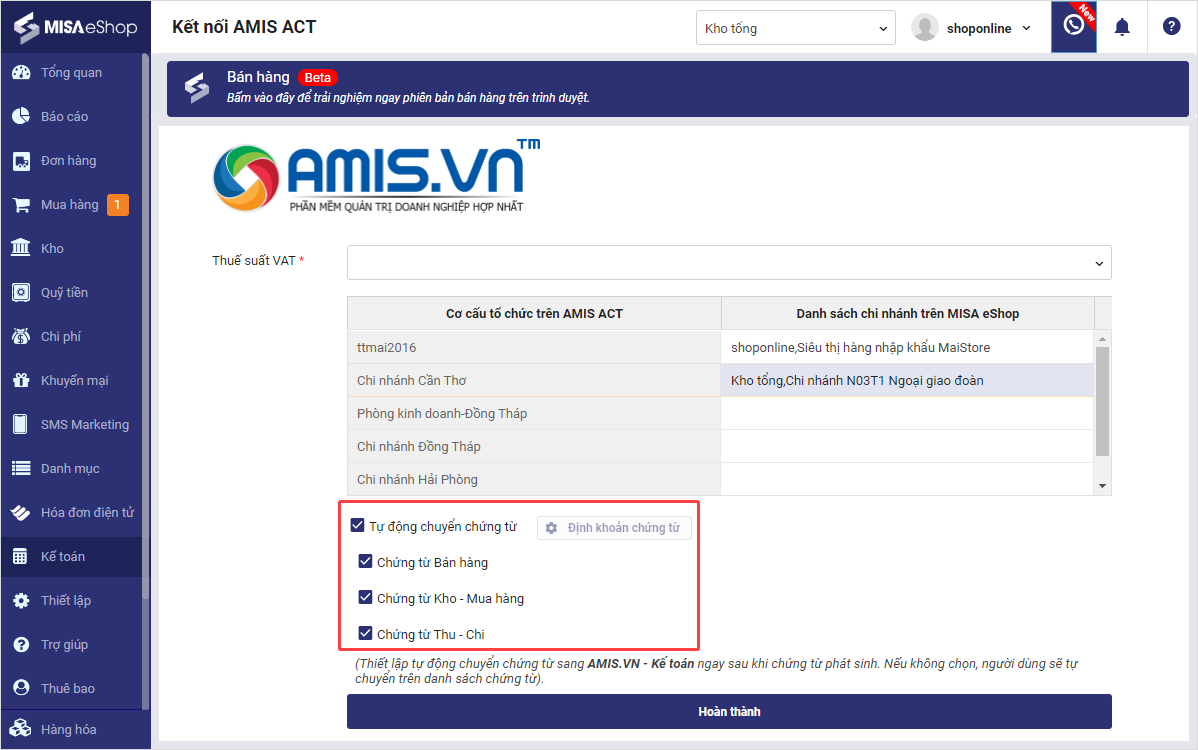Click header Cơ cấu tổ chức trên AMIS ACT
1198x750 pixels.
(534, 313)
